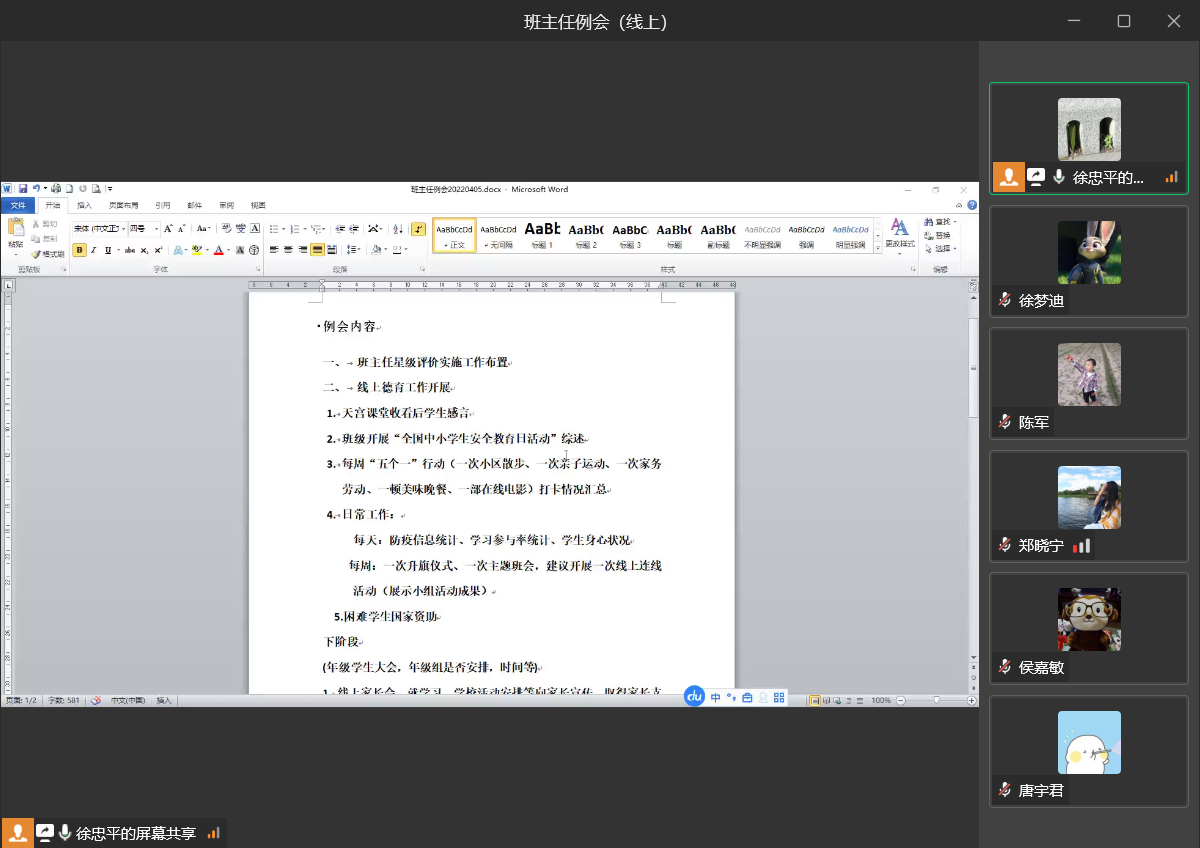
Task: Click the Zoom Out minus icon in status bar
Action: tap(901, 700)
